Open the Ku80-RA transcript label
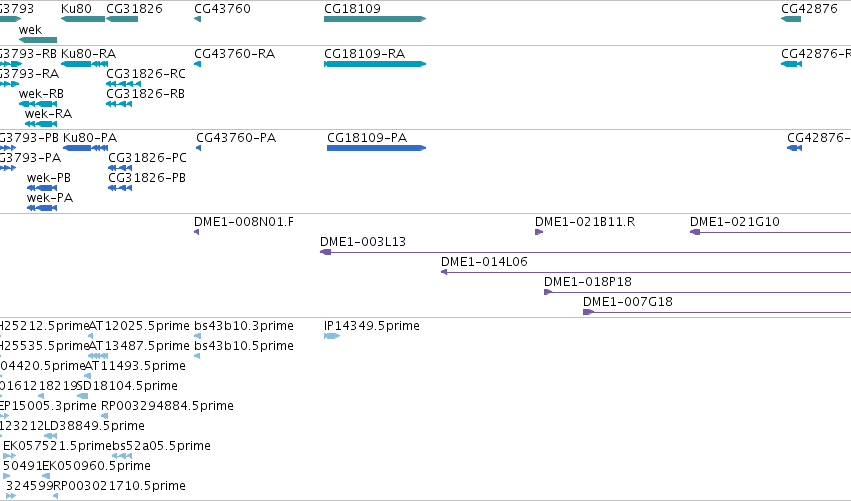 (88, 54)
